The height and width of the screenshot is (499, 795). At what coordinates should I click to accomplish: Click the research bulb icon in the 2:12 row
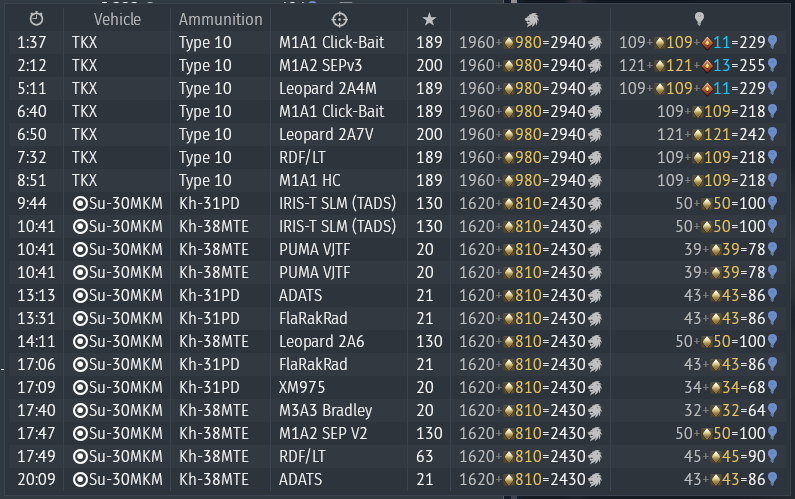coord(772,65)
